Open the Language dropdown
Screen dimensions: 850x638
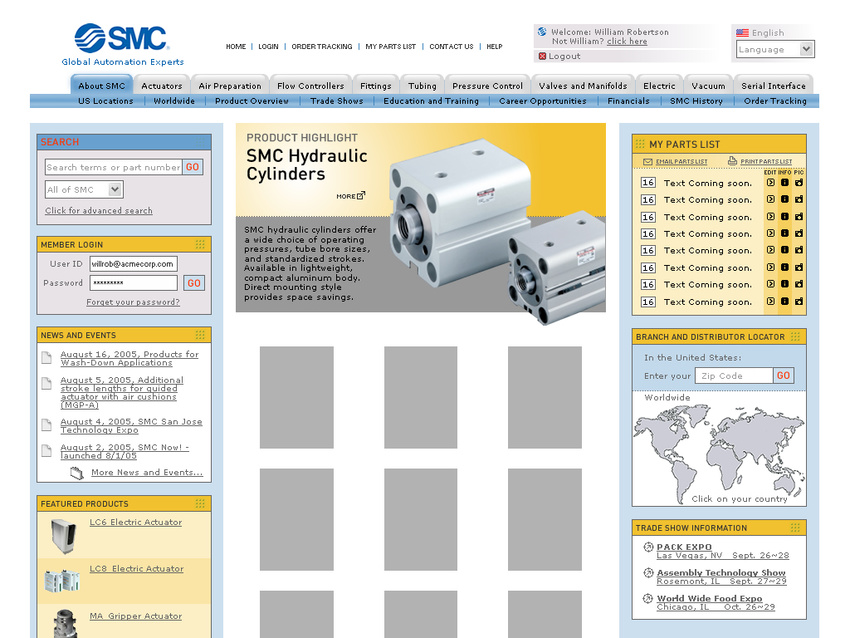click(775, 49)
